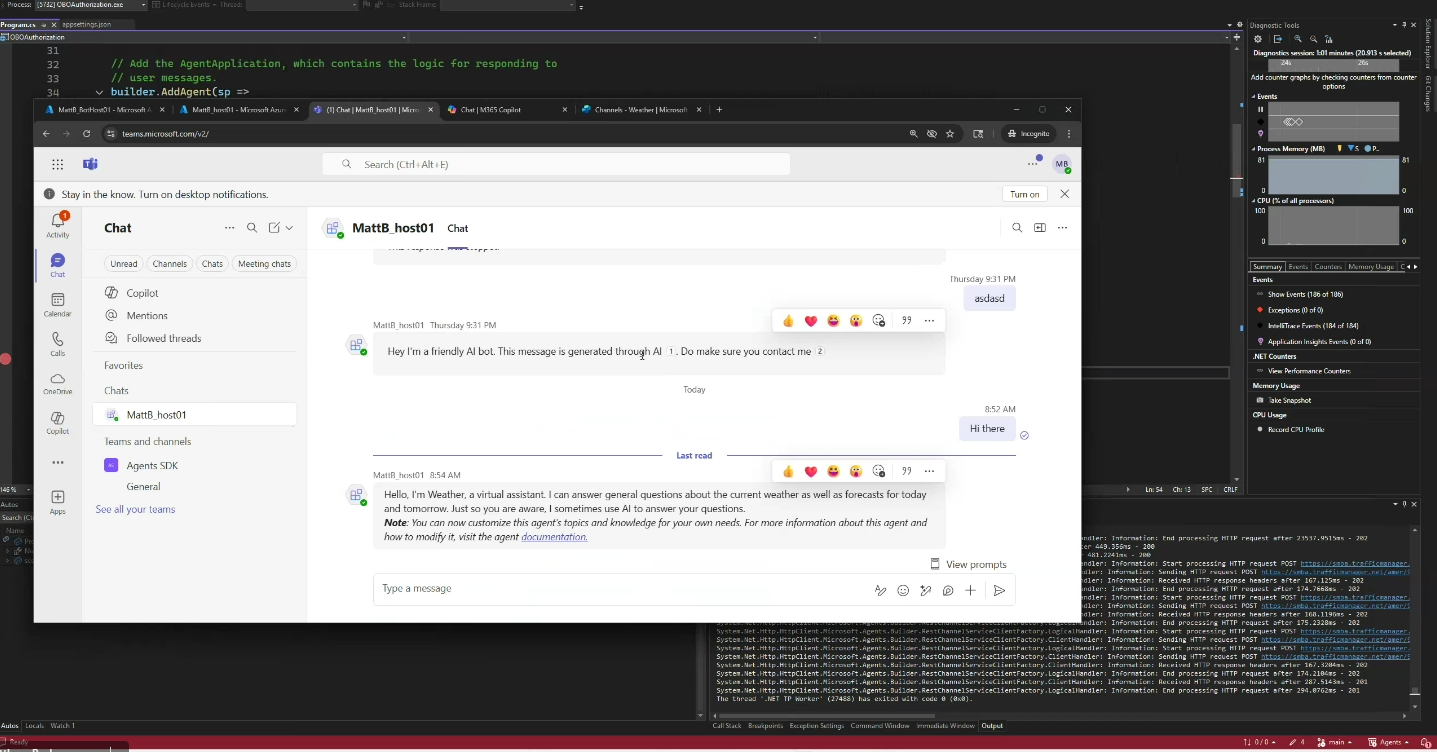Quote-reply to the Weather assistant message
This screenshot has width=1437, height=752.
pyautogui.click(x=907, y=471)
